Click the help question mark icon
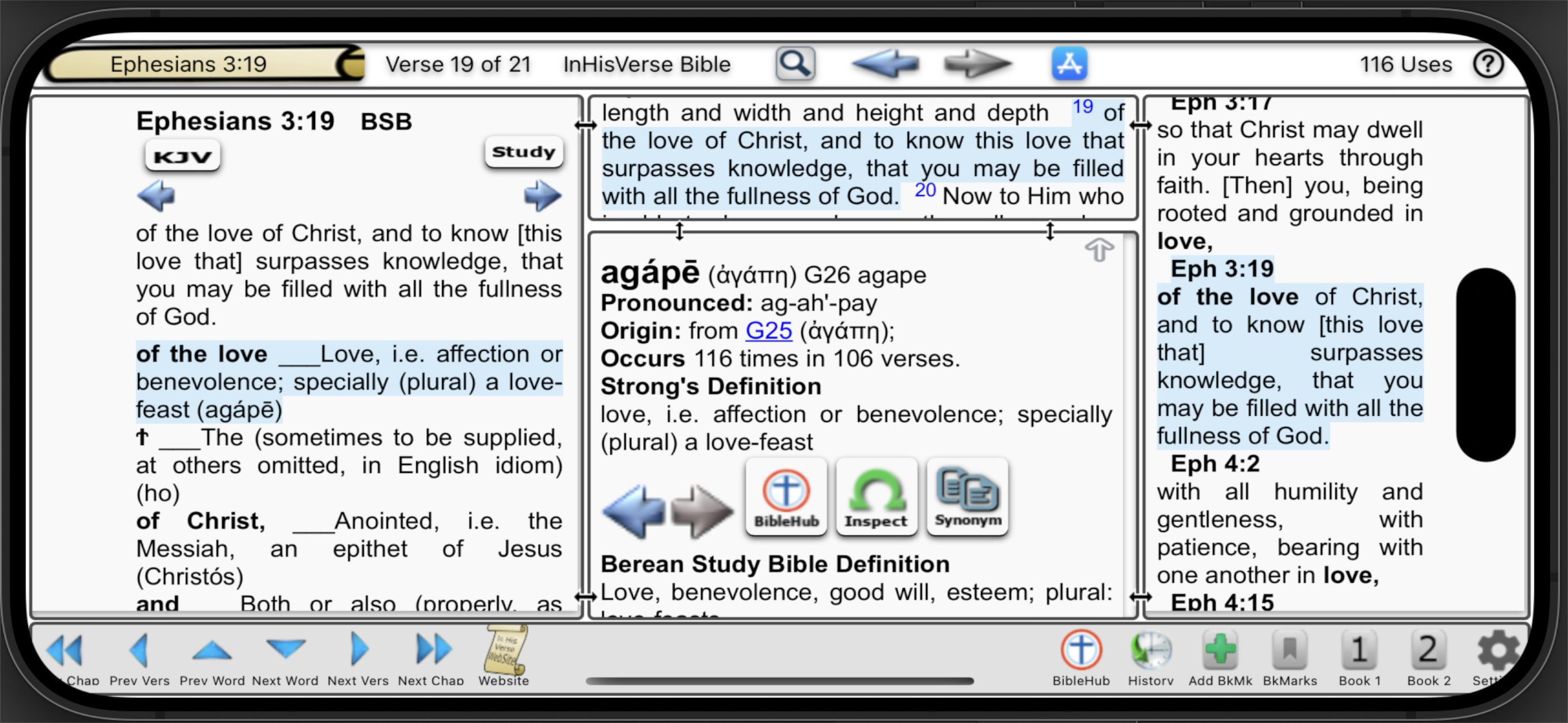Viewport: 1568px width, 723px height. pyautogui.click(x=1488, y=63)
